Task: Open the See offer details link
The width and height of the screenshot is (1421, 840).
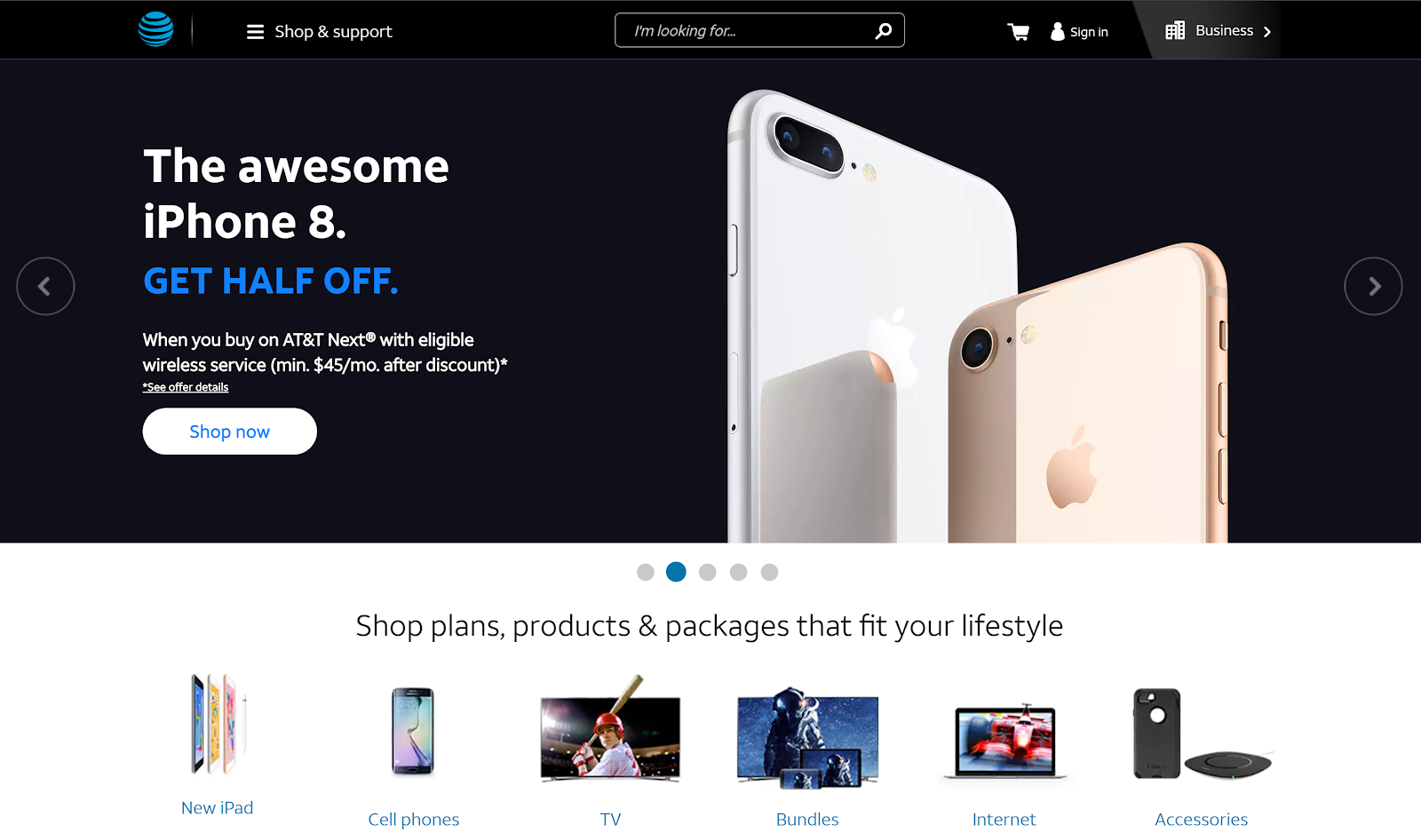Action: pyautogui.click(x=186, y=387)
